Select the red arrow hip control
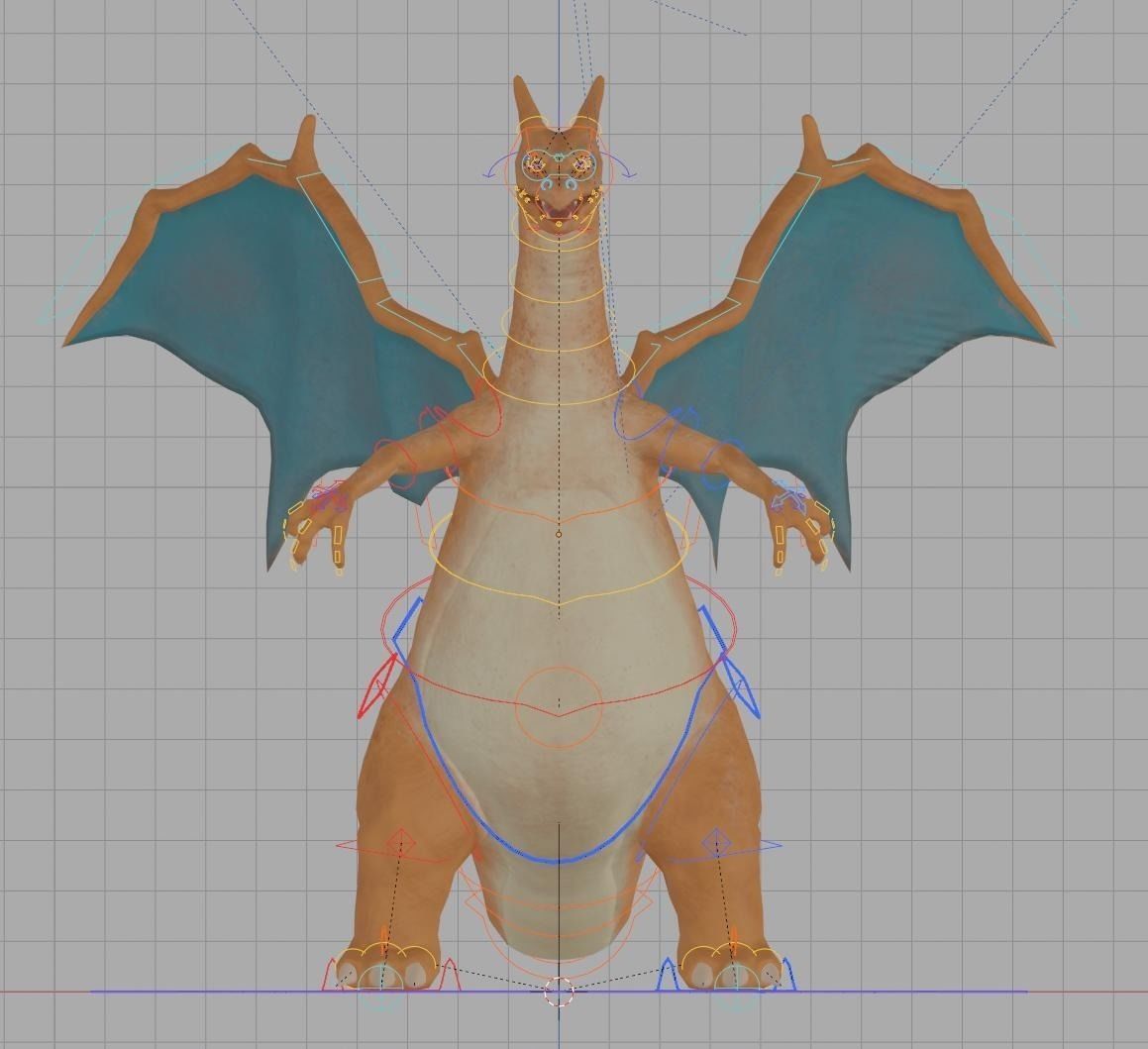Viewport: 1148px width, 1049px height. [x=377, y=686]
